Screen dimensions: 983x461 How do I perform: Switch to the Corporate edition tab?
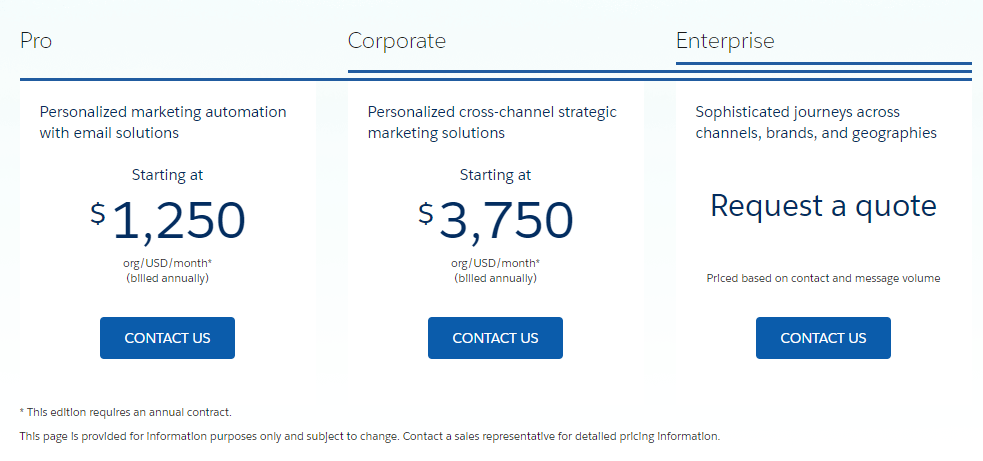(397, 41)
